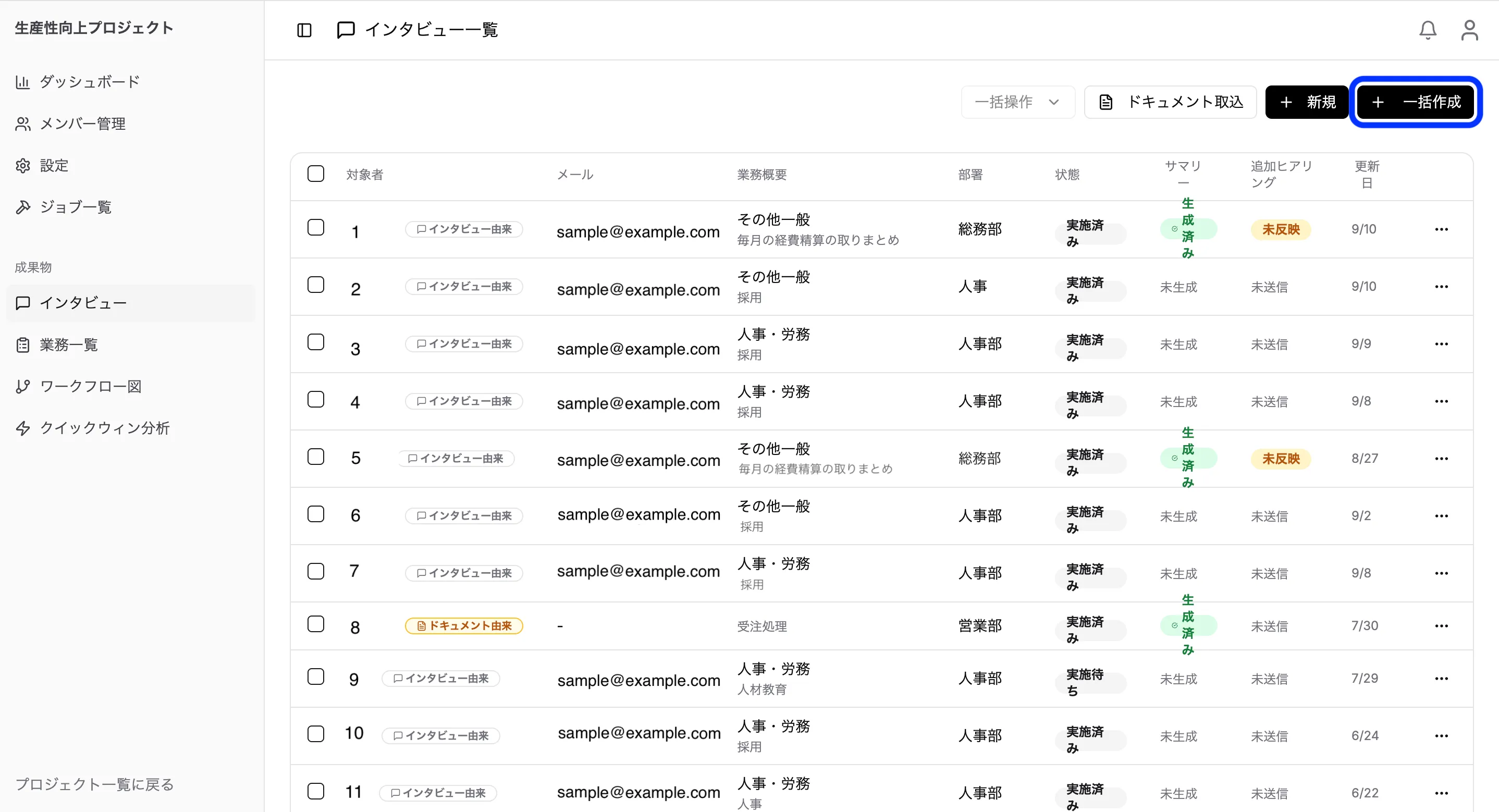Open row 6 more-options ellipsis
1499x812 pixels.
(1441, 516)
